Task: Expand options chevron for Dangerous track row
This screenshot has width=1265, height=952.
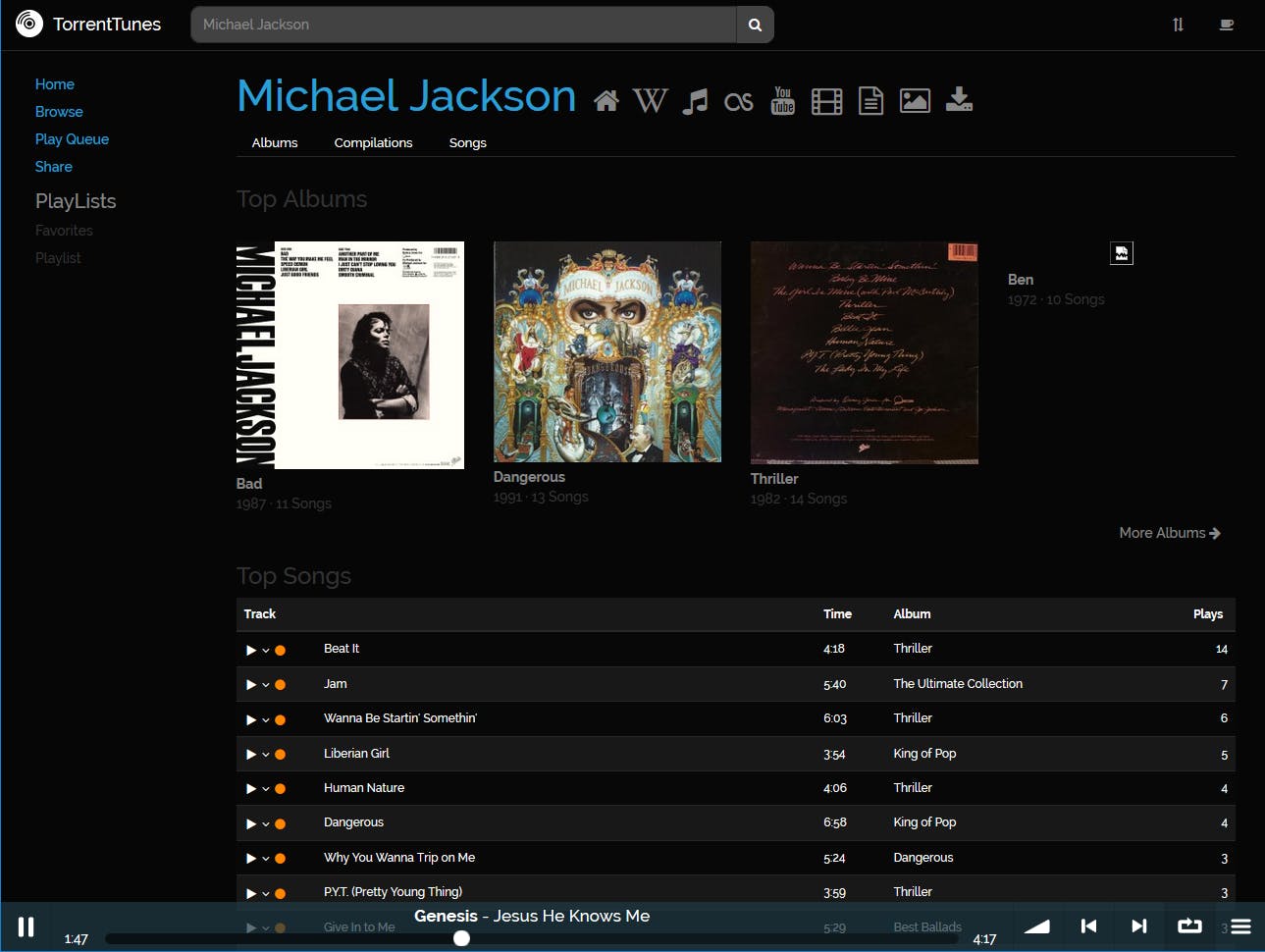Action: (x=266, y=823)
